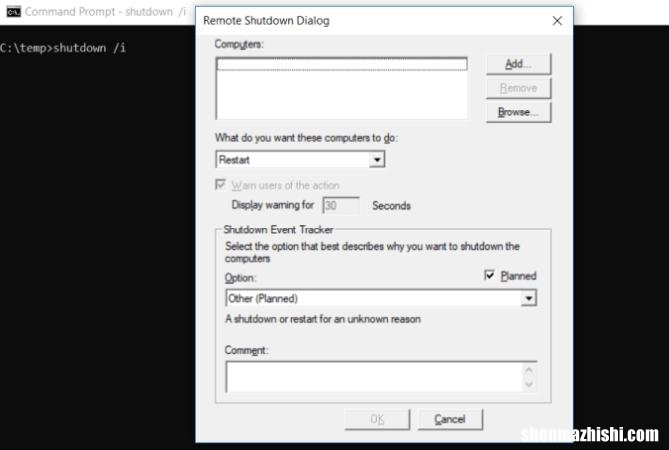Screen dimensions: 669x450
Task: Click inside the Computers list box
Action: click(341, 88)
